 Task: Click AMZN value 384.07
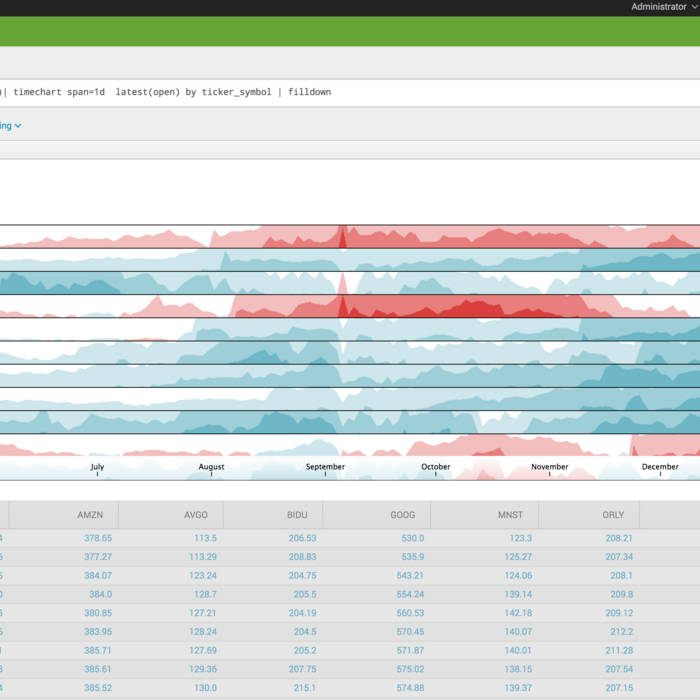coord(98,576)
